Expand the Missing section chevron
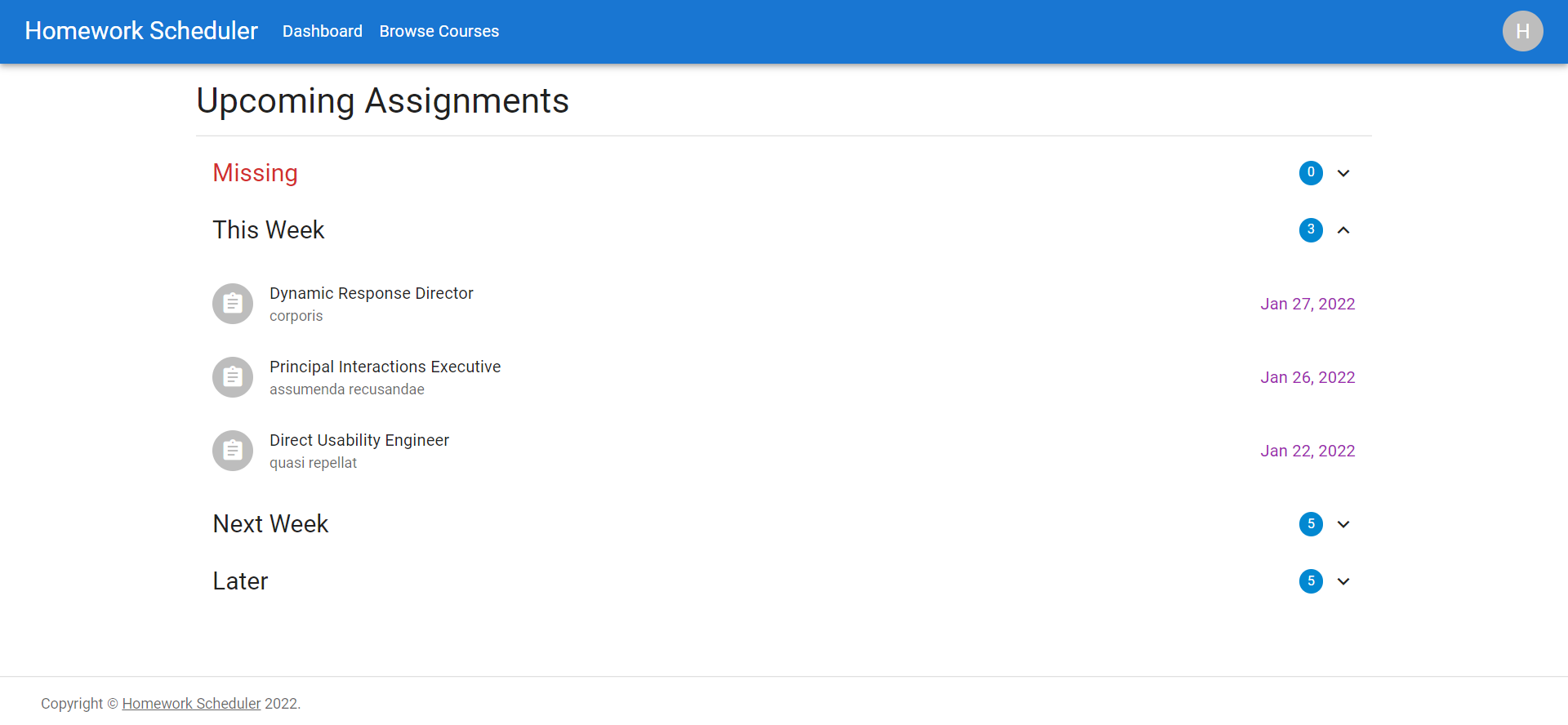The height and width of the screenshot is (725, 1568). (1343, 173)
